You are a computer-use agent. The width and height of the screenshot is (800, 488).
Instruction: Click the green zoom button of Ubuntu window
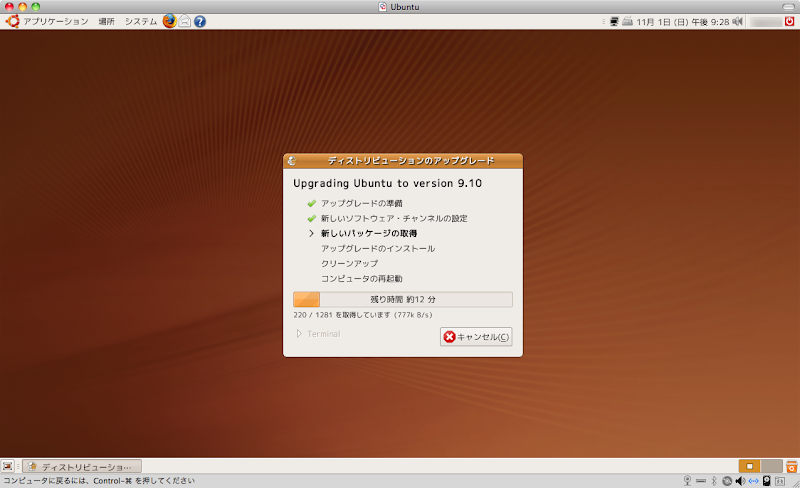tap(35, 7)
